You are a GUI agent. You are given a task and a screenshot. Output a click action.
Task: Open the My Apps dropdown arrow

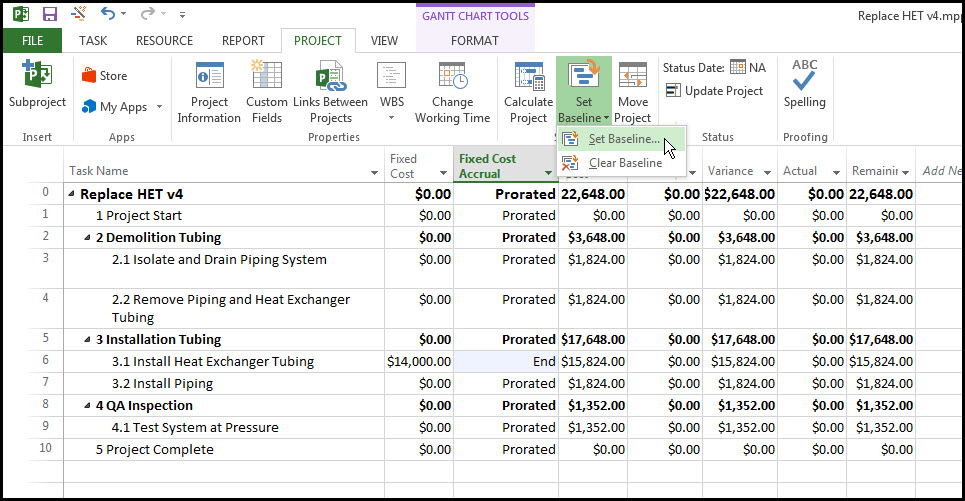point(159,106)
